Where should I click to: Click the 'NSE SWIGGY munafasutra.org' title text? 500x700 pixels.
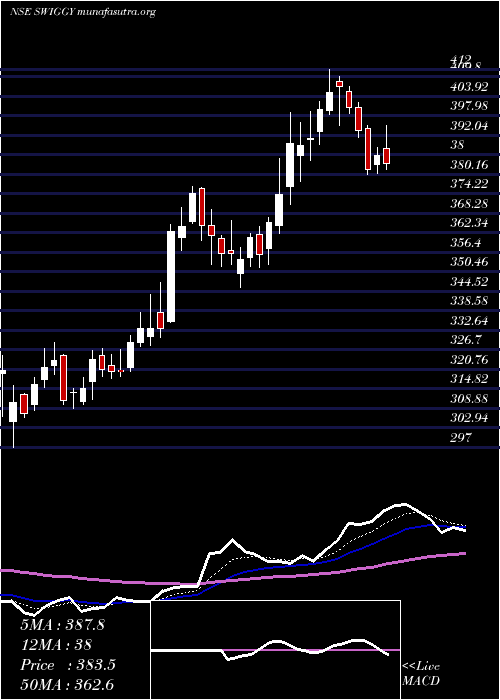click(83, 12)
